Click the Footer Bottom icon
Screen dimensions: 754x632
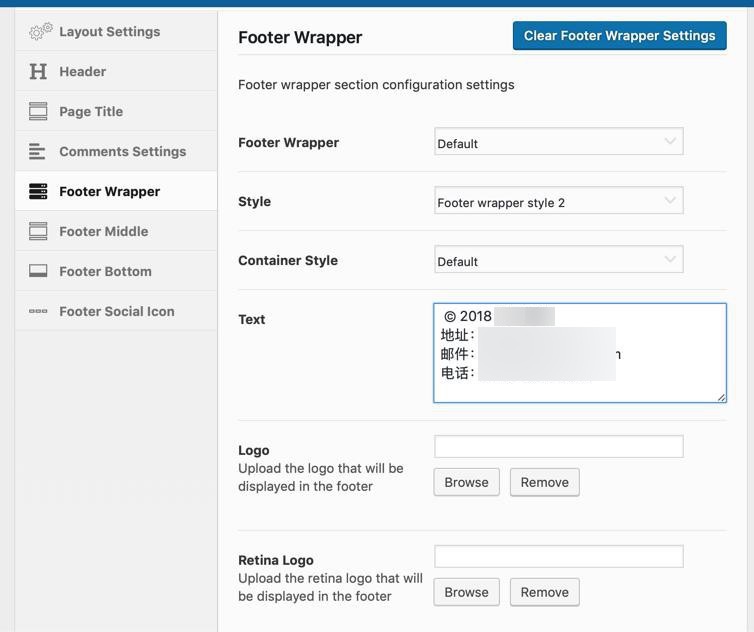coord(38,272)
